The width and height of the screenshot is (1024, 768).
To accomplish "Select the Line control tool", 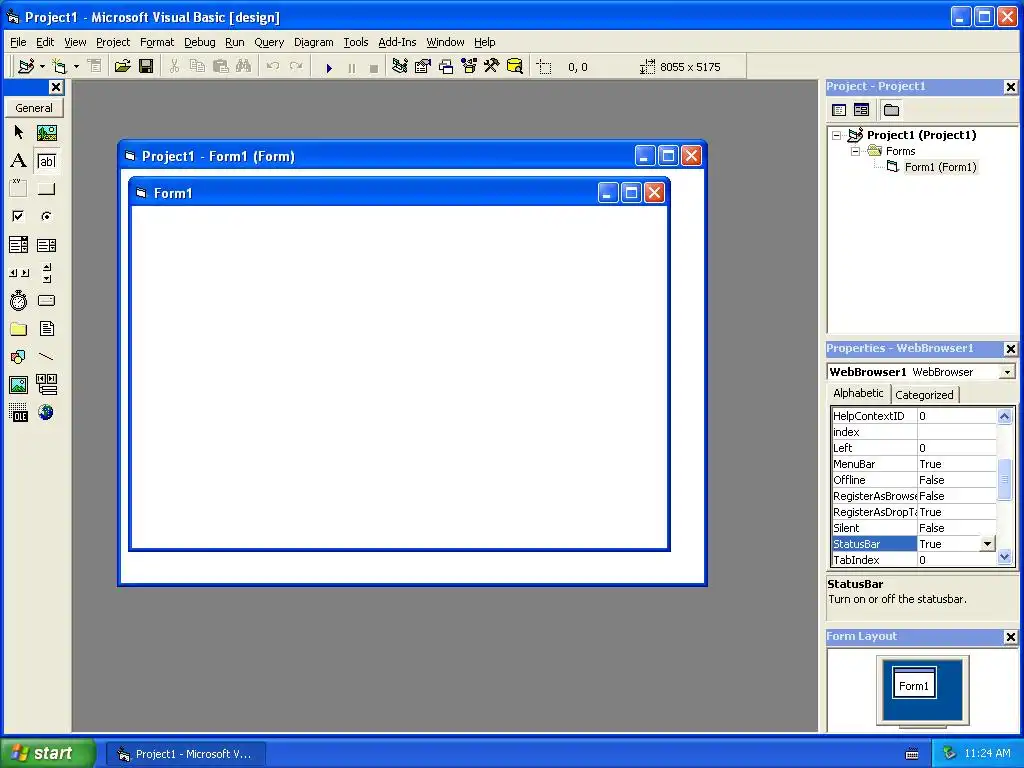I will 46,357.
